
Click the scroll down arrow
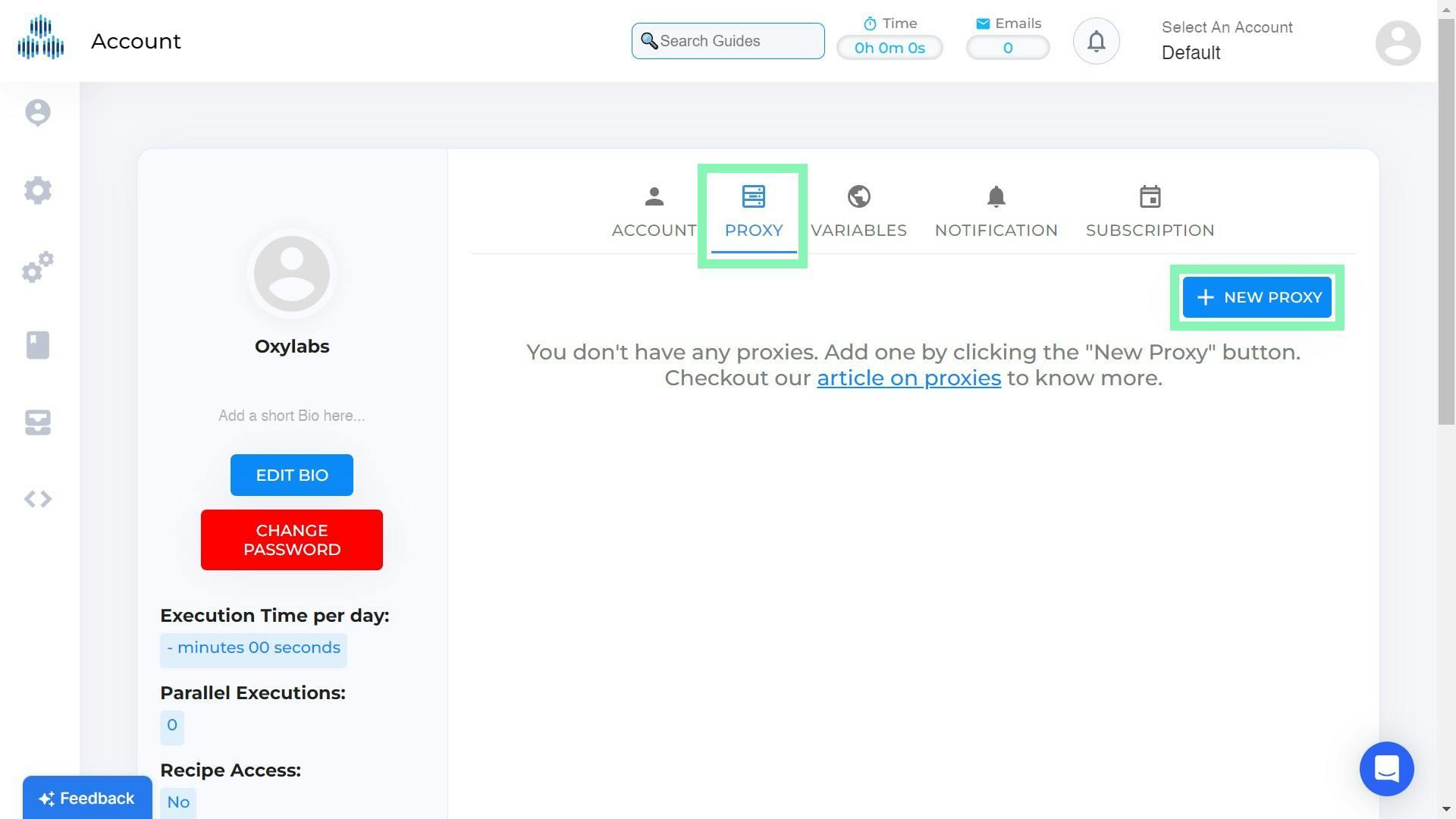[1446, 810]
